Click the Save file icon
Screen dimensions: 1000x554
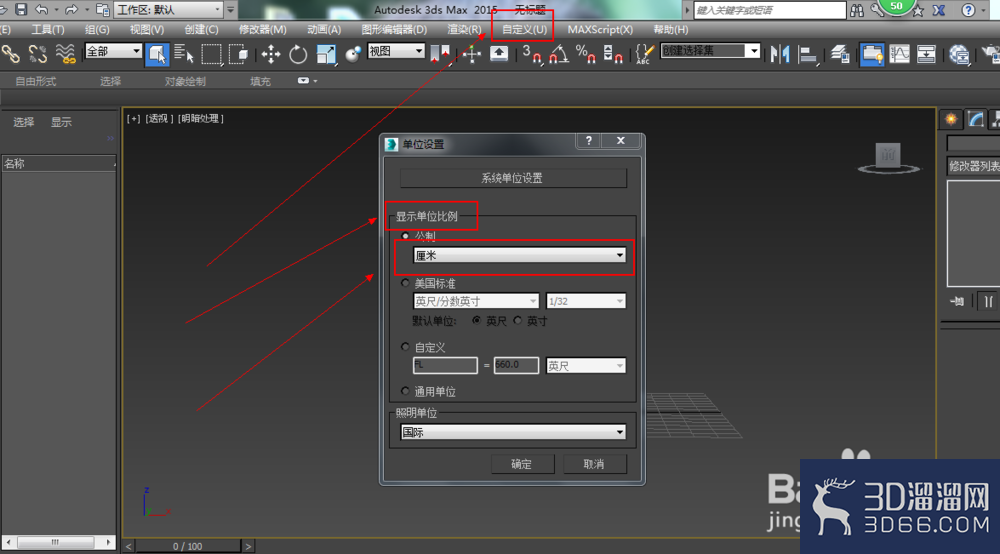[x=21, y=9]
